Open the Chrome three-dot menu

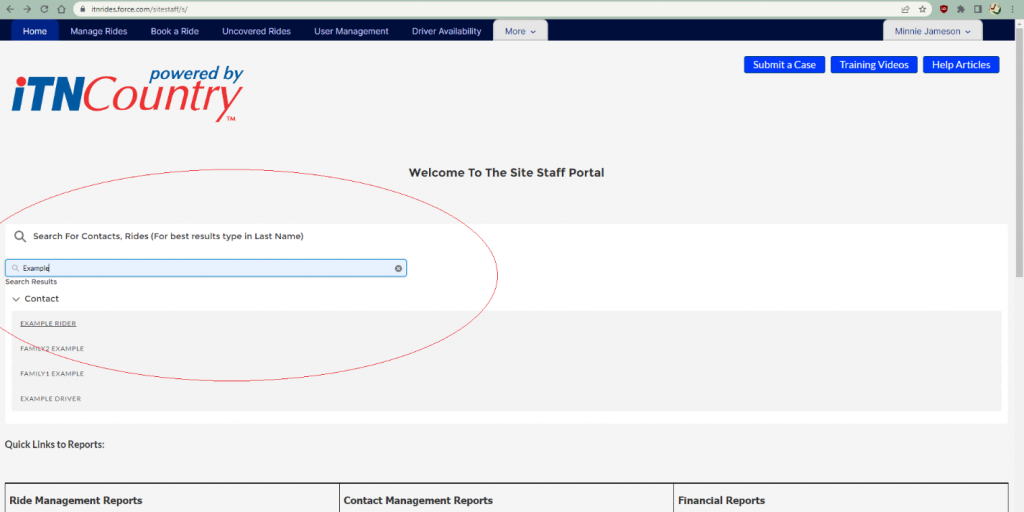[x=1012, y=9]
